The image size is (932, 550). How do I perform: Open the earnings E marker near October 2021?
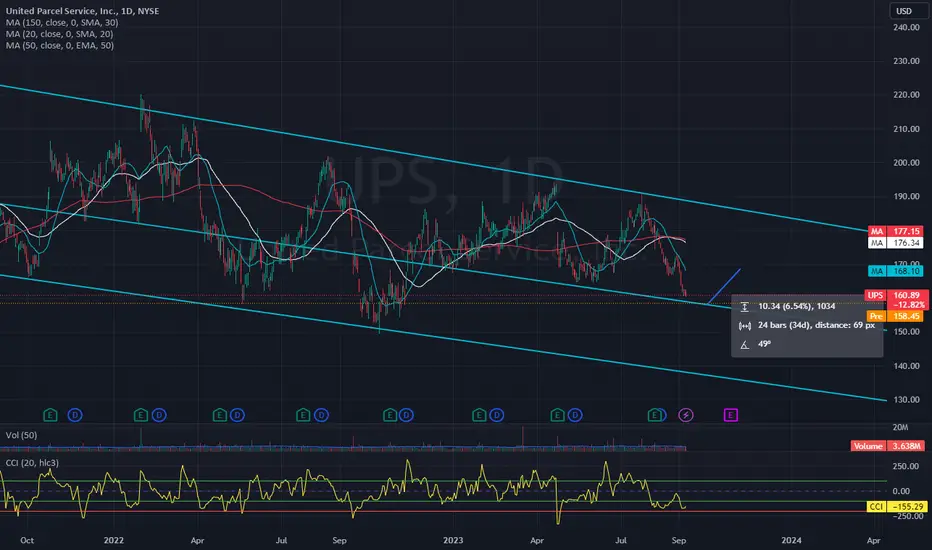tap(51, 415)
